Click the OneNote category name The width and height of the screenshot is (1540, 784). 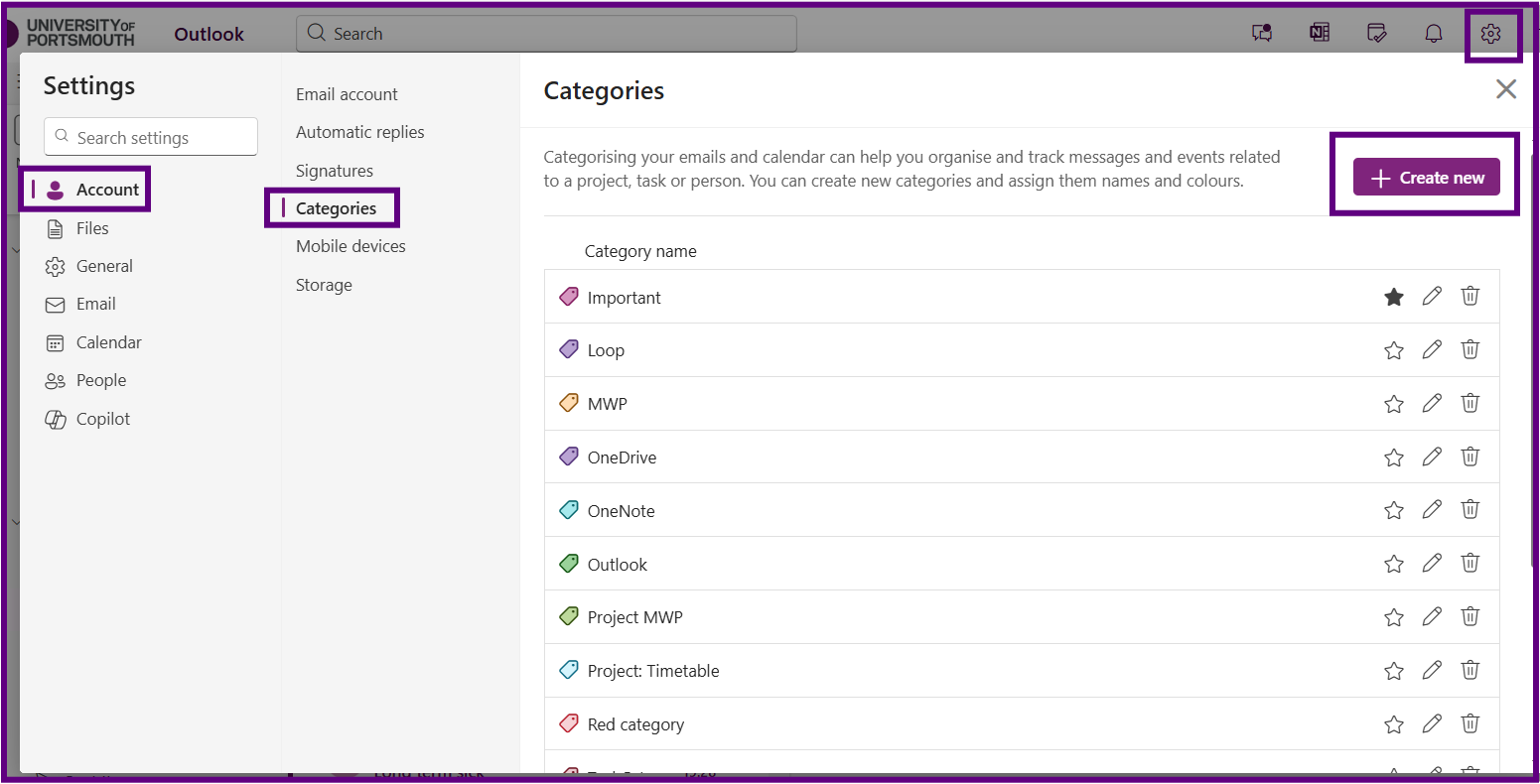[x=621, y=511]
